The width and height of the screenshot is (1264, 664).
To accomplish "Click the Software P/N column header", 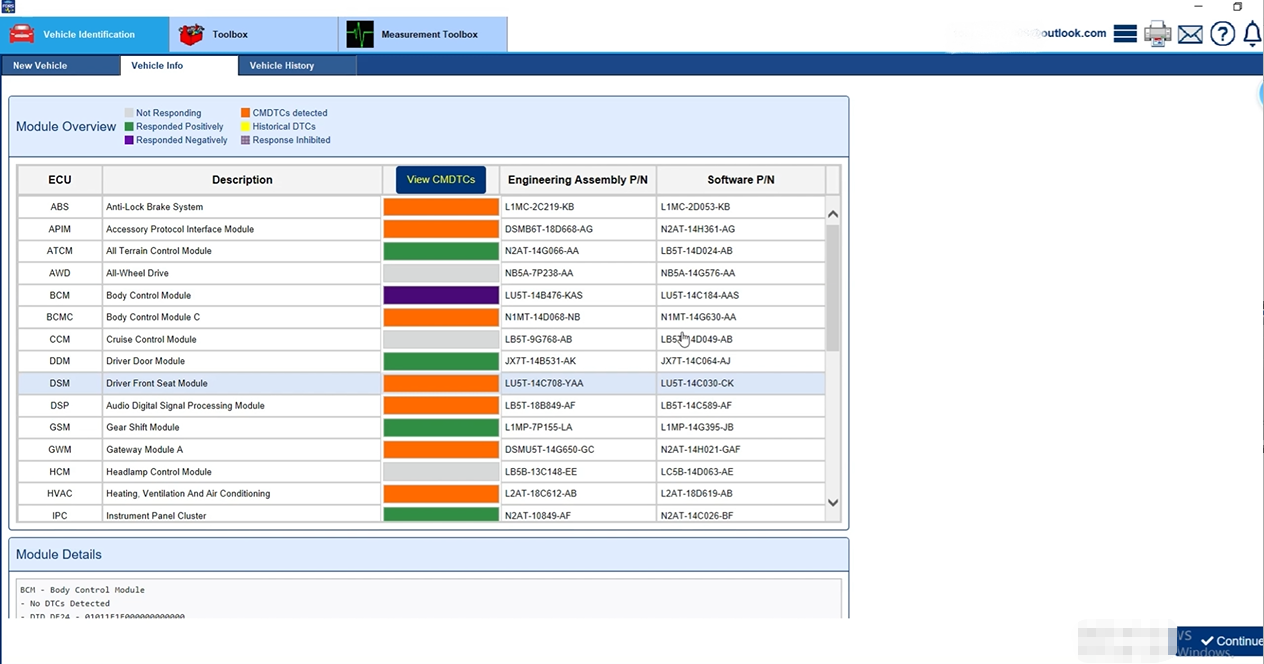I will coord(740,180).
